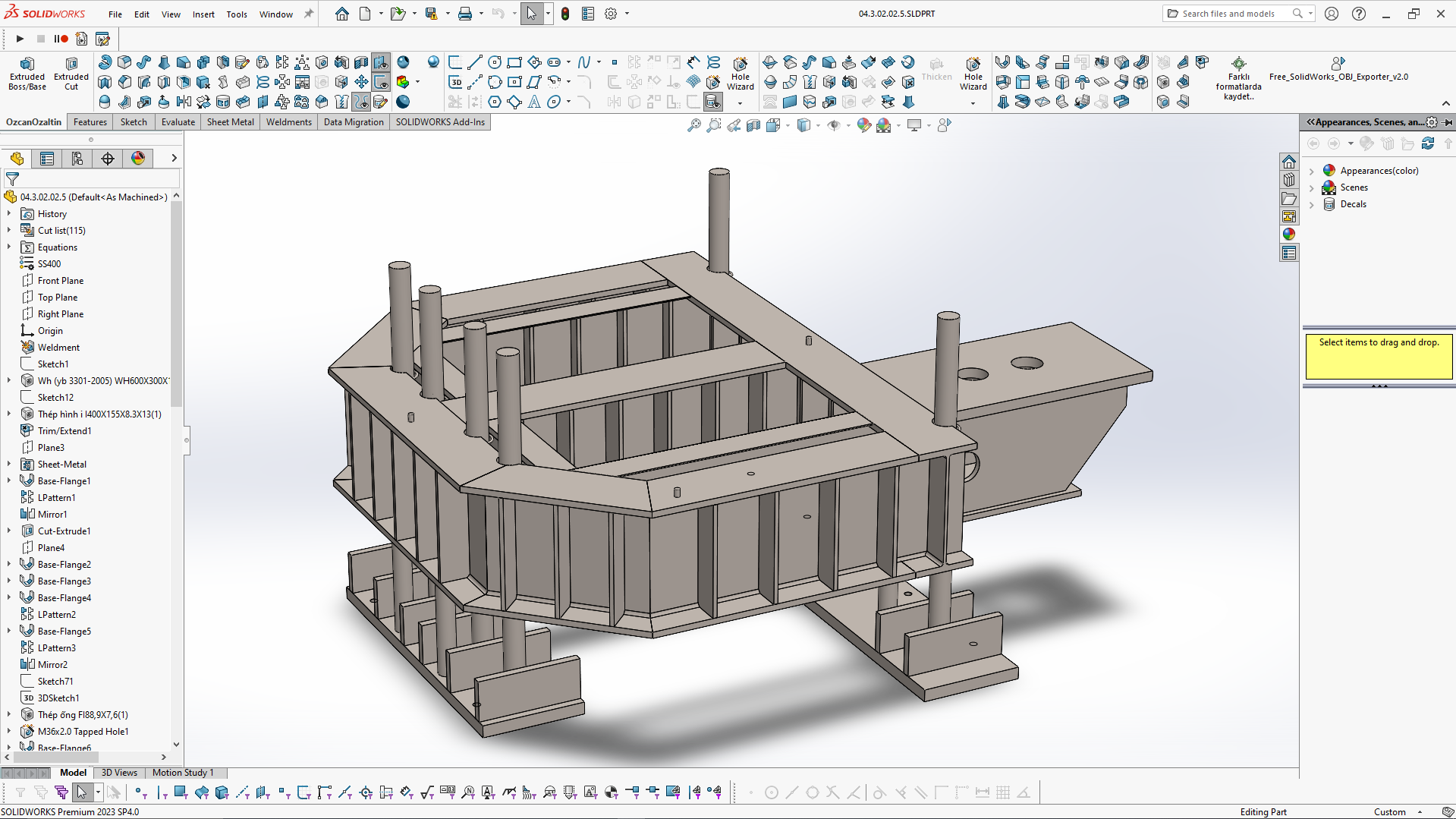Open the 3D Views tab

[x=119, y=773]
